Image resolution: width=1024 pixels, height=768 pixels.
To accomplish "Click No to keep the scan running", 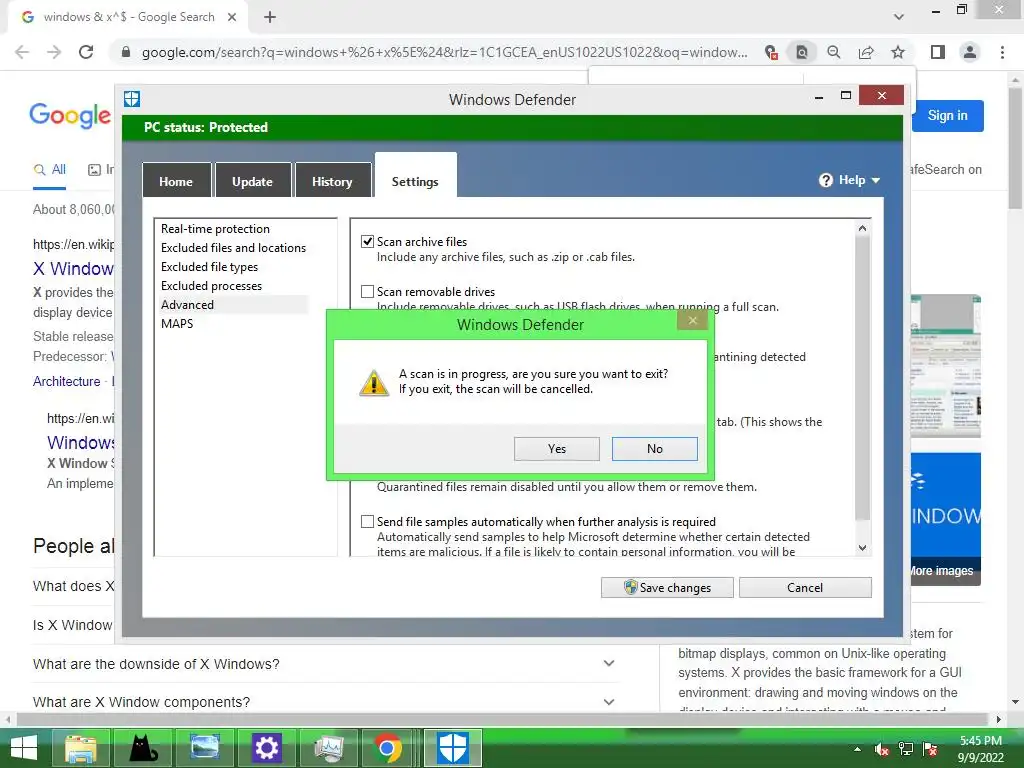I will click(654, 449).
